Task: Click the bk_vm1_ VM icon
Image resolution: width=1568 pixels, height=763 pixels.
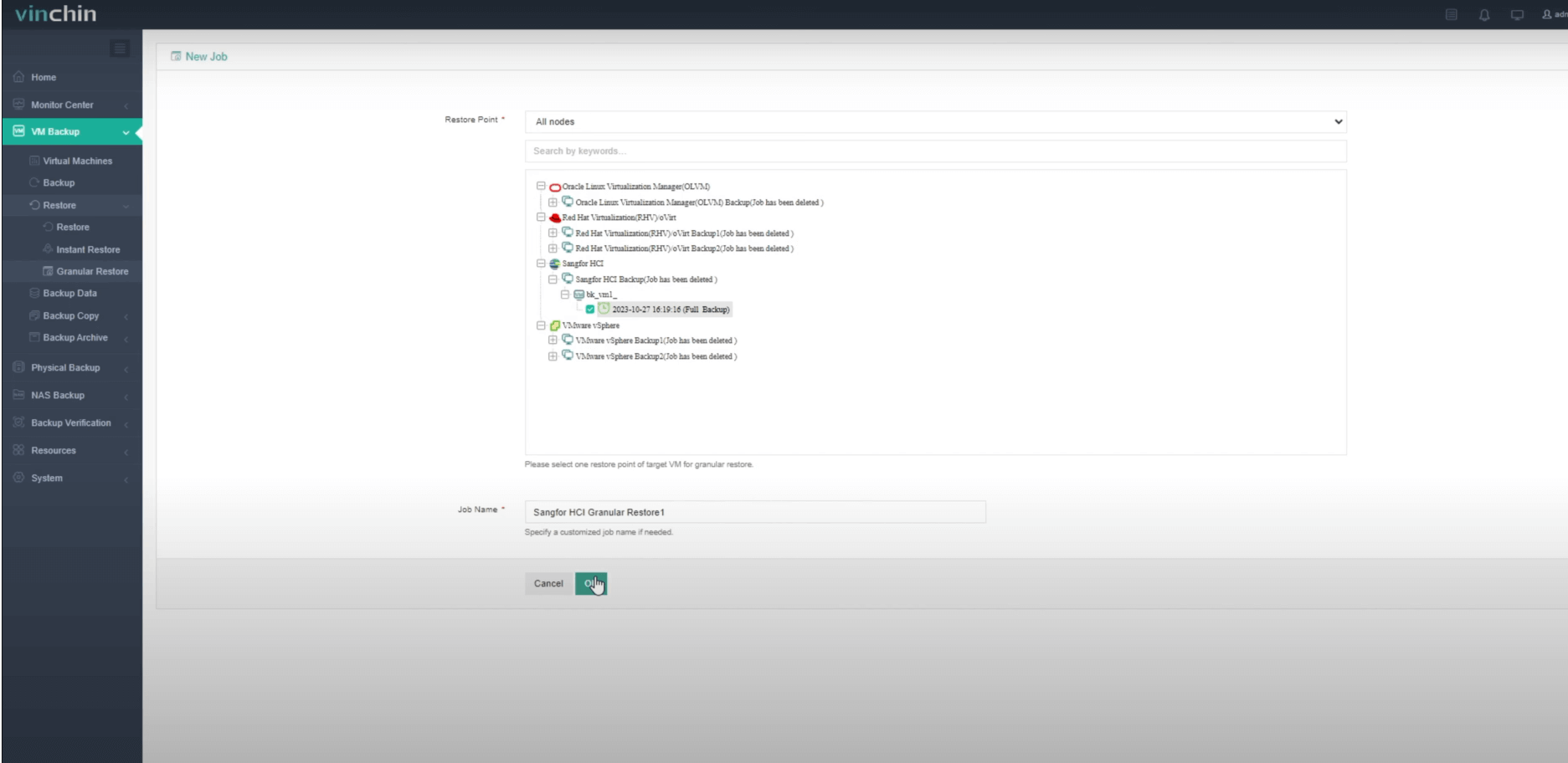Action: tap(579, 294)
